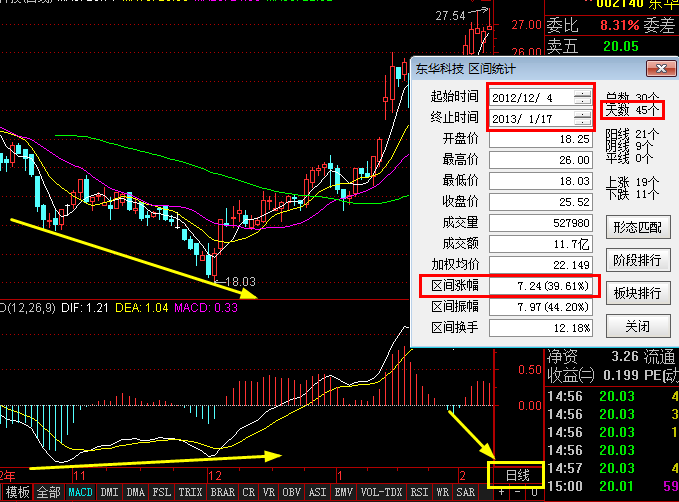Open the FSL indicator tab
The width and height of the screenshot is (679, 502).
click(162, 492)
